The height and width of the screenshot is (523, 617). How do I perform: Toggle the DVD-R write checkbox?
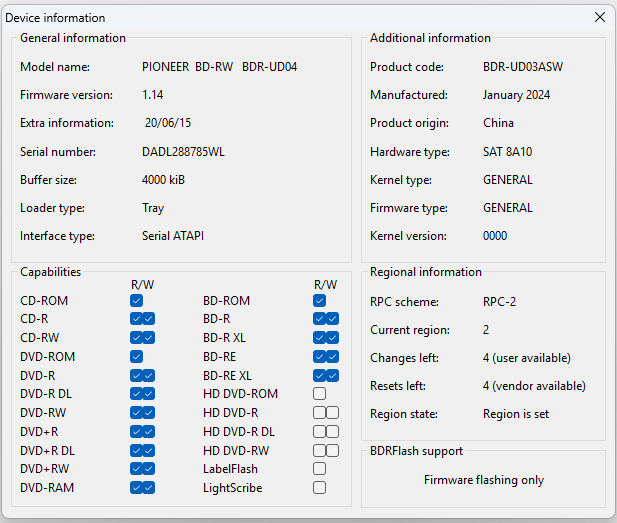(x=149, y=375)
